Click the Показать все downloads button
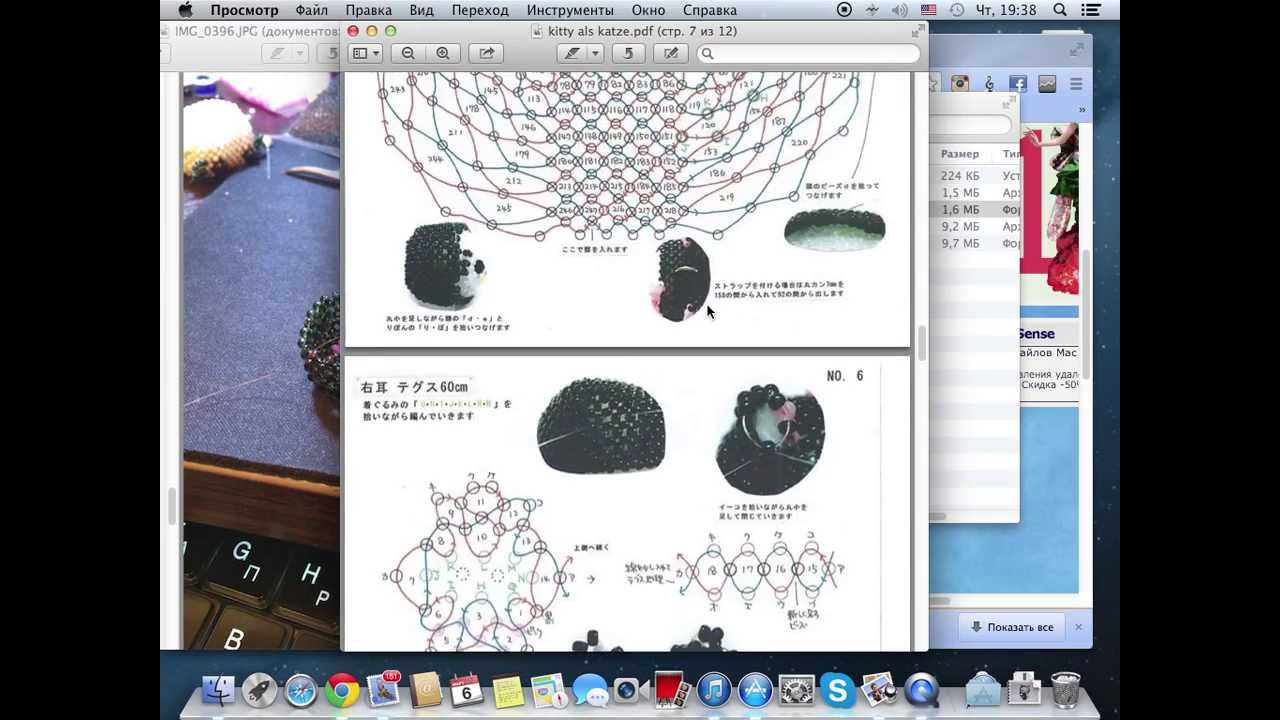 1010,627
